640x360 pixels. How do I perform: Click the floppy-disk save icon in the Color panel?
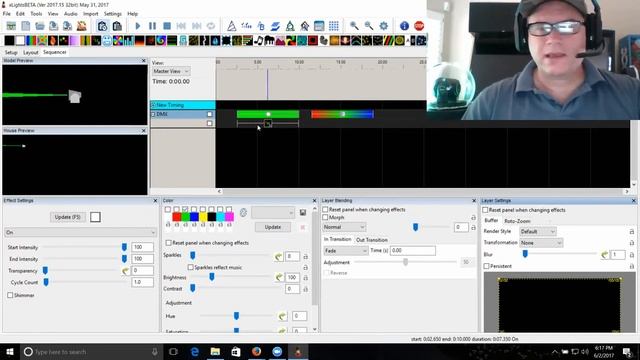tap(303, 213)
